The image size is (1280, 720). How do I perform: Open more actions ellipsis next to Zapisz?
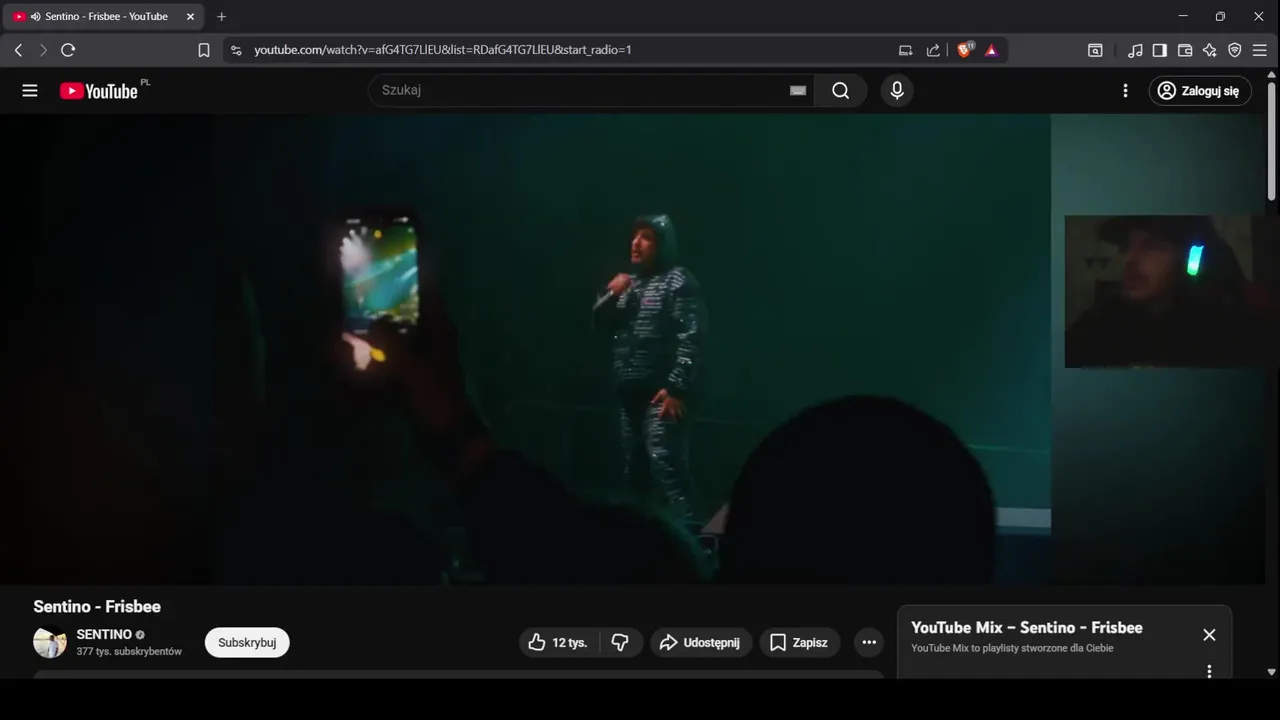click(x=869, y=642)
